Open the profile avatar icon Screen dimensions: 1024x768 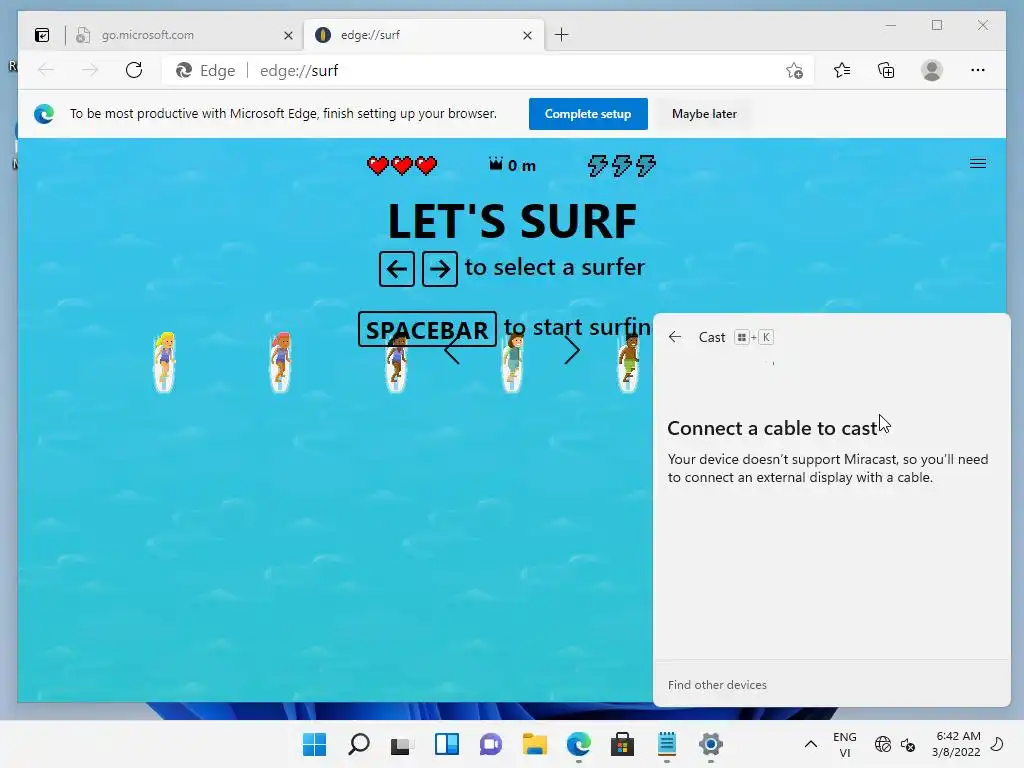click(932, 70)
